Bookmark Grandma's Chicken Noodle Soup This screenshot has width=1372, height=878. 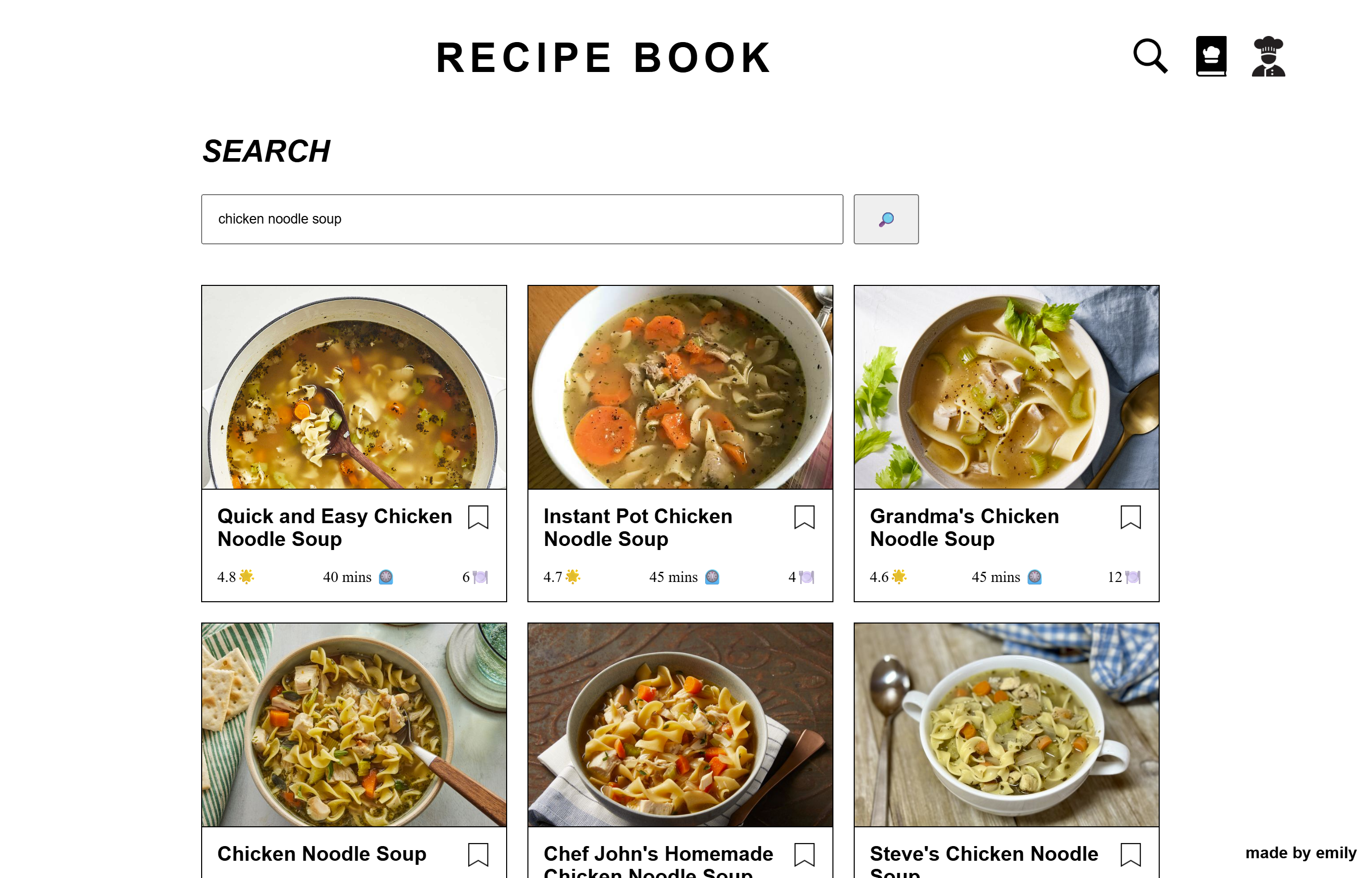[1130, 517]
